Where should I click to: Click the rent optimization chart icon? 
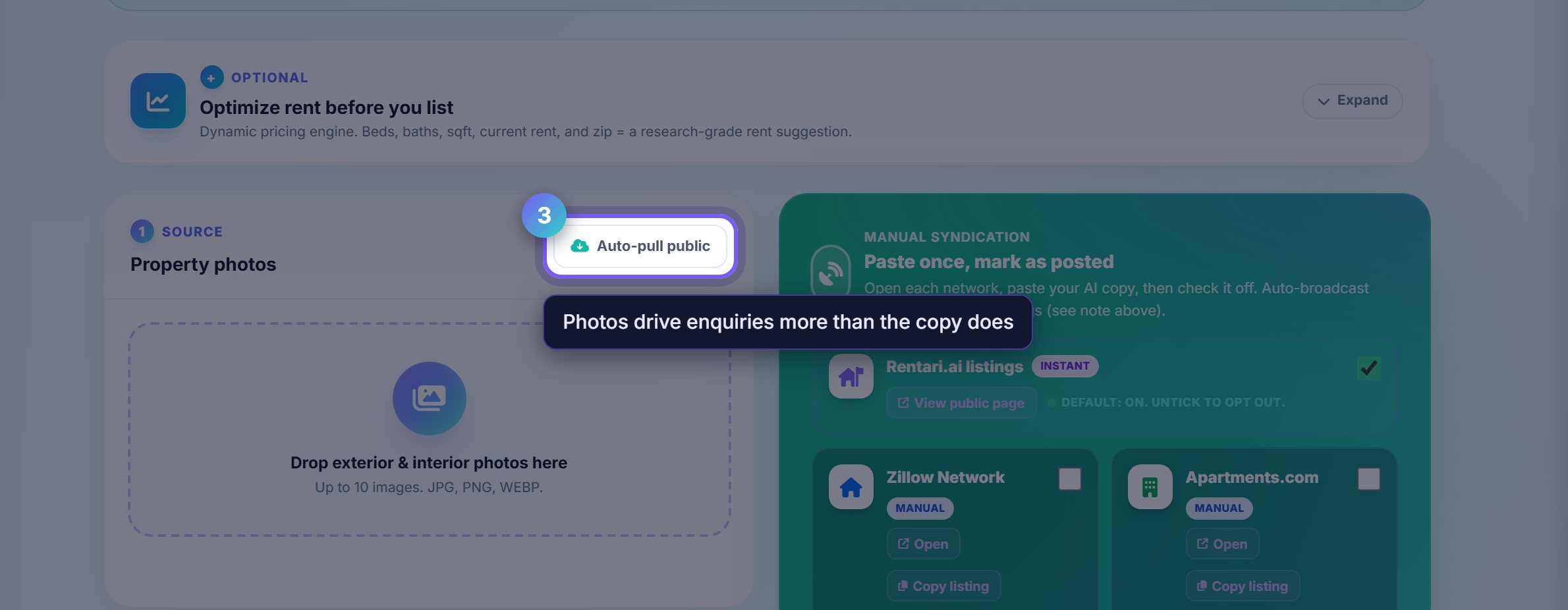(x=158, y=101)
